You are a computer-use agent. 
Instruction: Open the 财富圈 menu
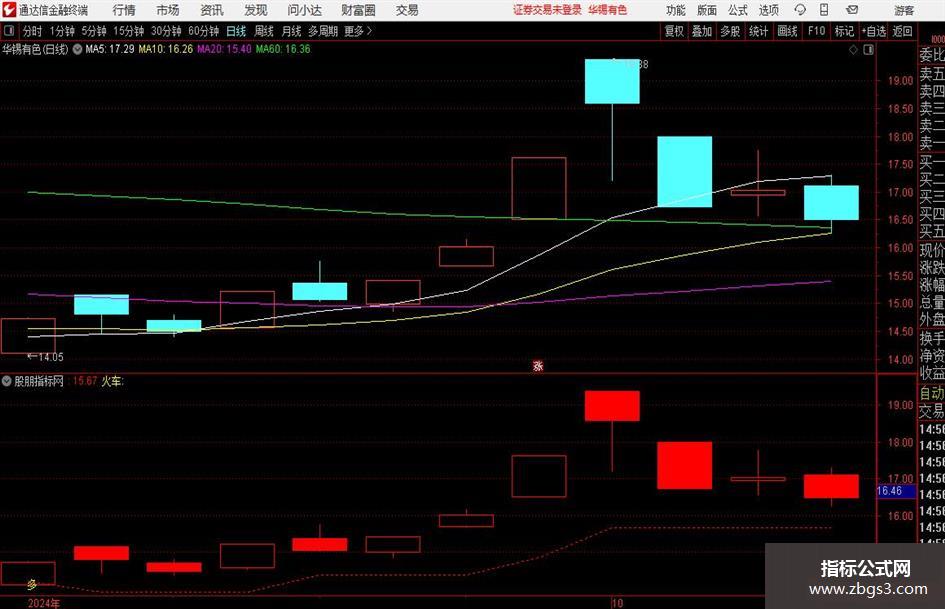(x=358, y=10)
